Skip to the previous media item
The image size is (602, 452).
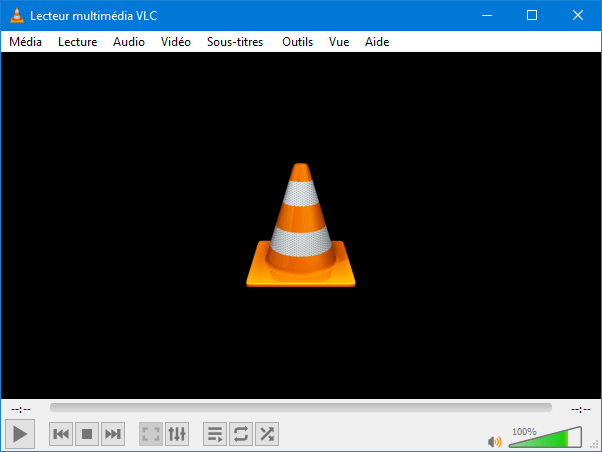(x=61, y=434)
